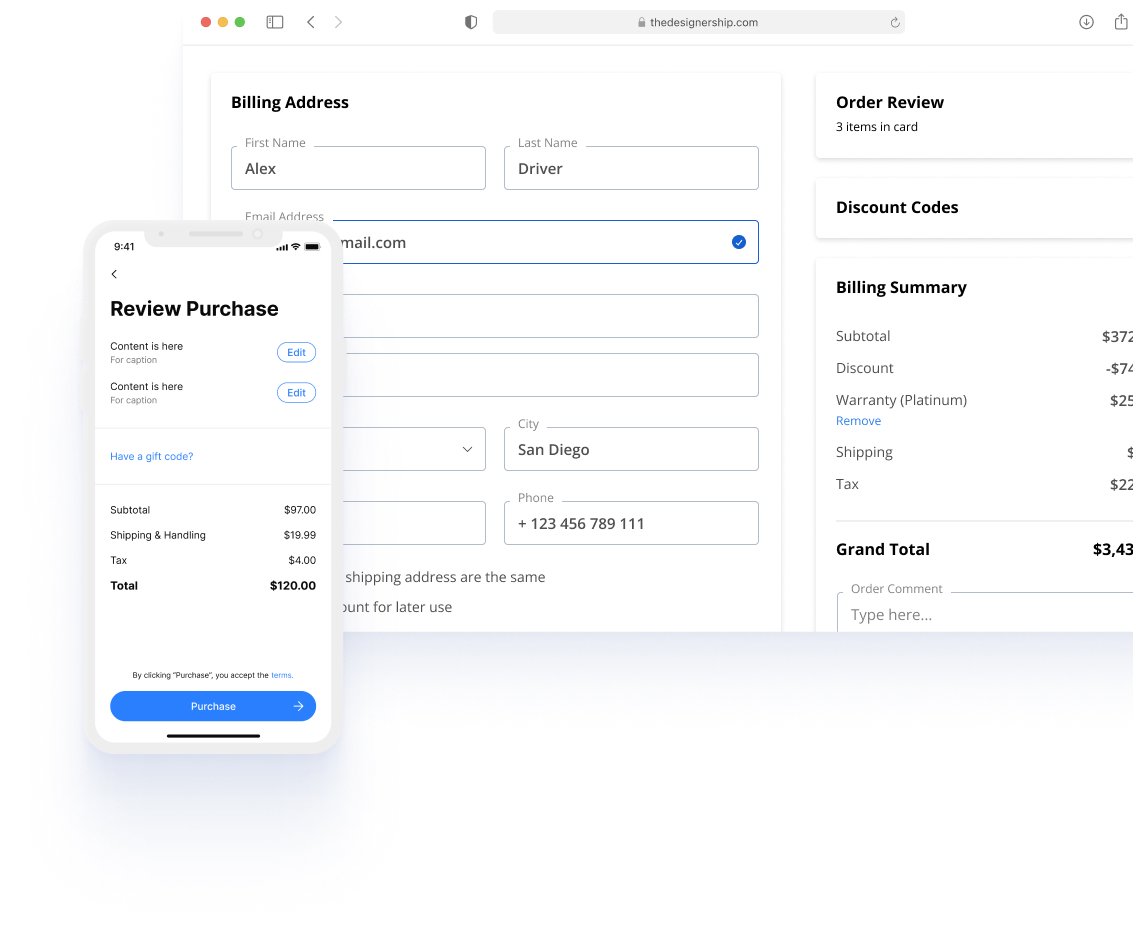This screenshot has height=934, width=1133.
Task: Open the Safari downloads icon
Action: [1086, 22]
